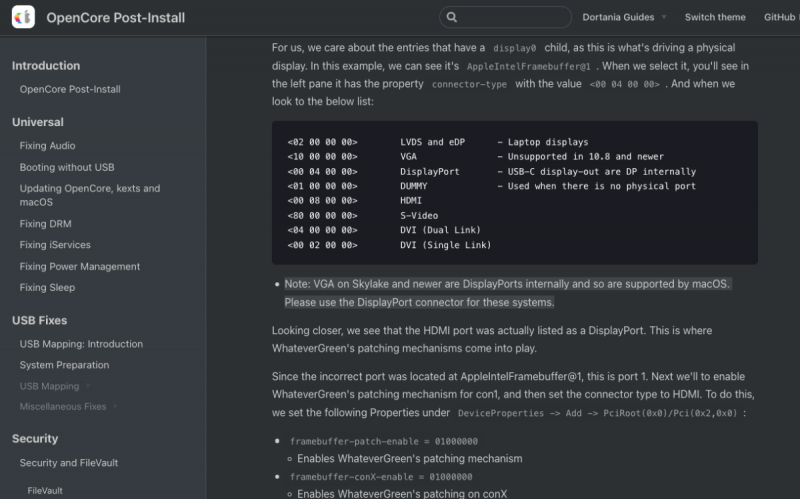Click the framebuffer-patch-enable code line
Image resolution: width=800 pixels, height=499 pixels.
[x=384, y=441]
